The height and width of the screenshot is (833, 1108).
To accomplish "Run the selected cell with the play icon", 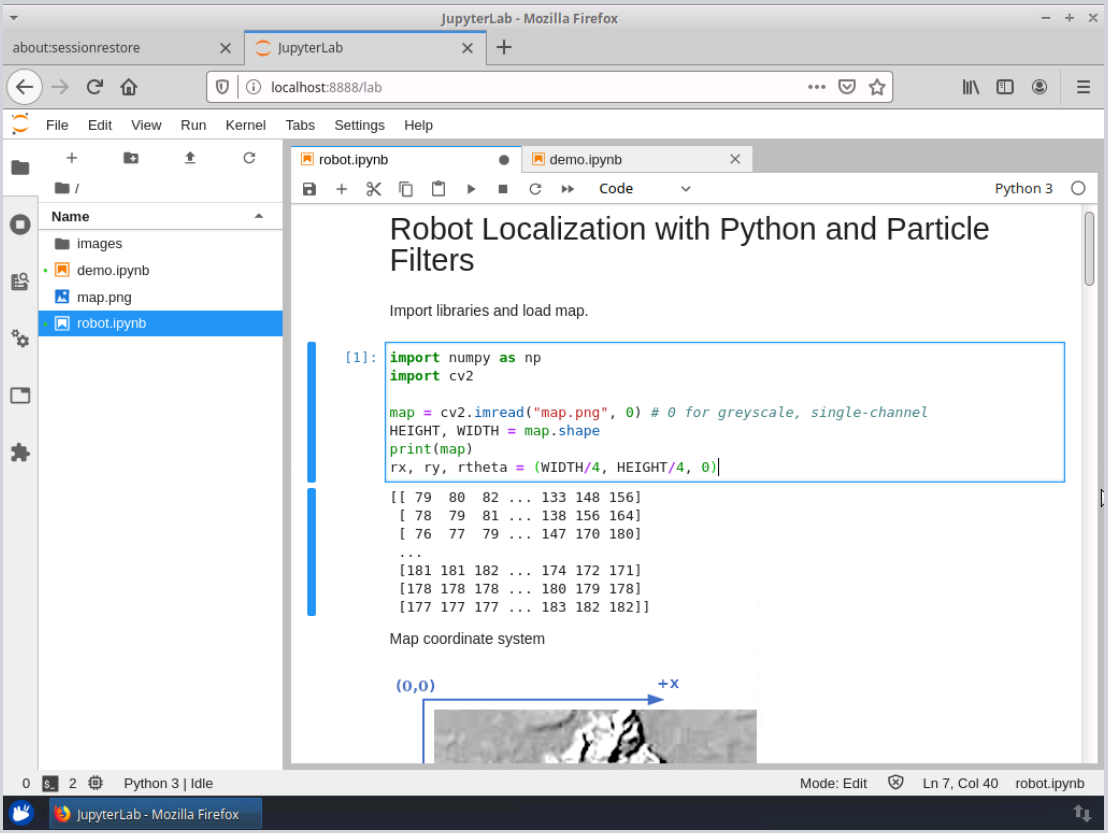I will click(471, 189).
